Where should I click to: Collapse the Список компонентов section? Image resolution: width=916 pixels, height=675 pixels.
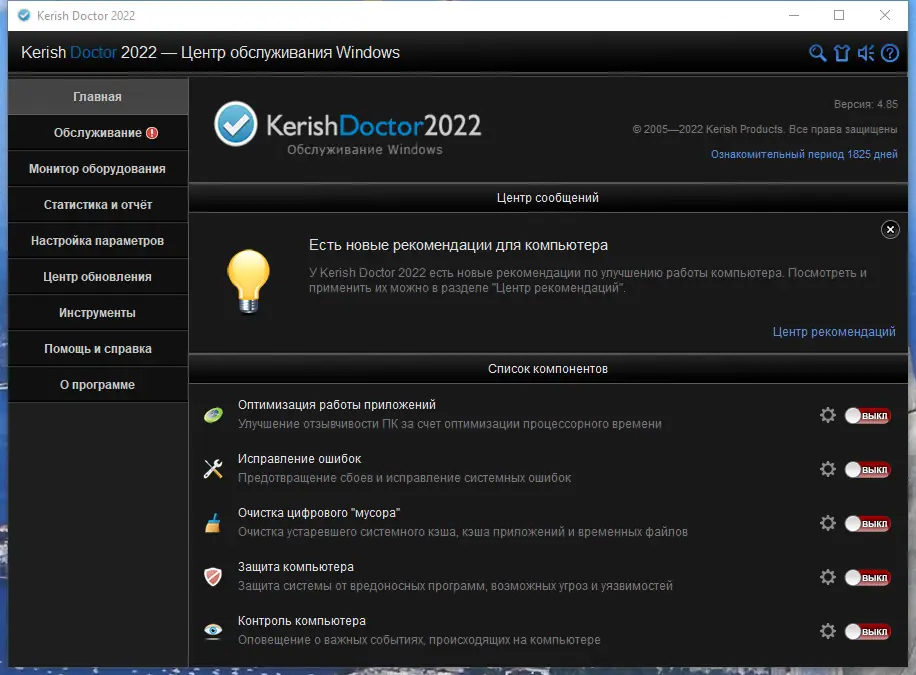[x=548, y=368]
